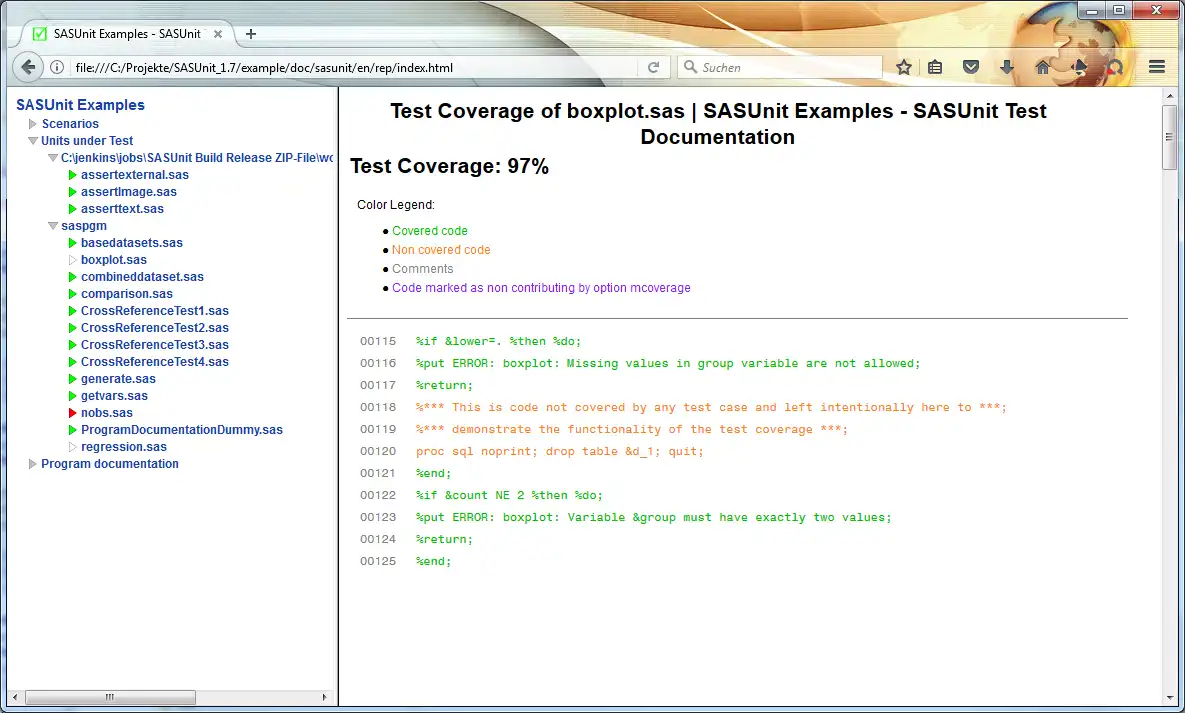Viewport: 1185px width, 713px height.
Task: Open the bookmarks list icon
Action: point(935,67)
